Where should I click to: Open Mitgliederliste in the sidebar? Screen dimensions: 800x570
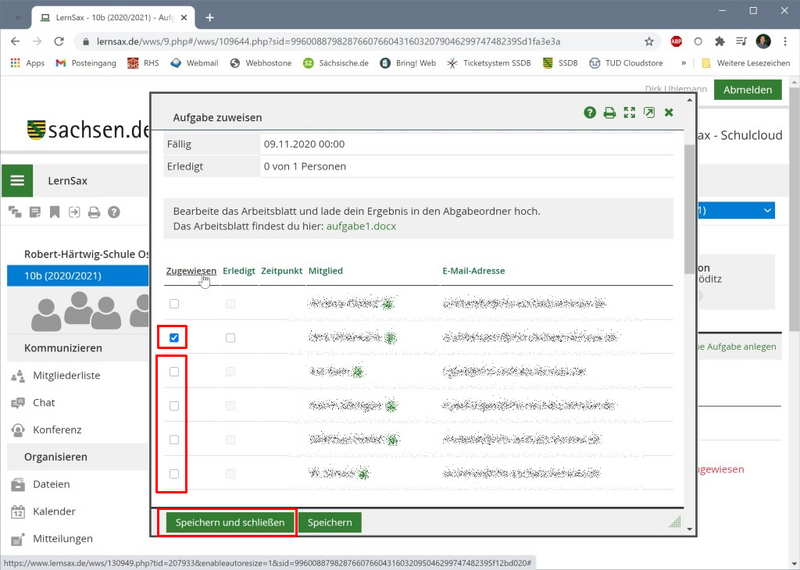tap(66, 376)
